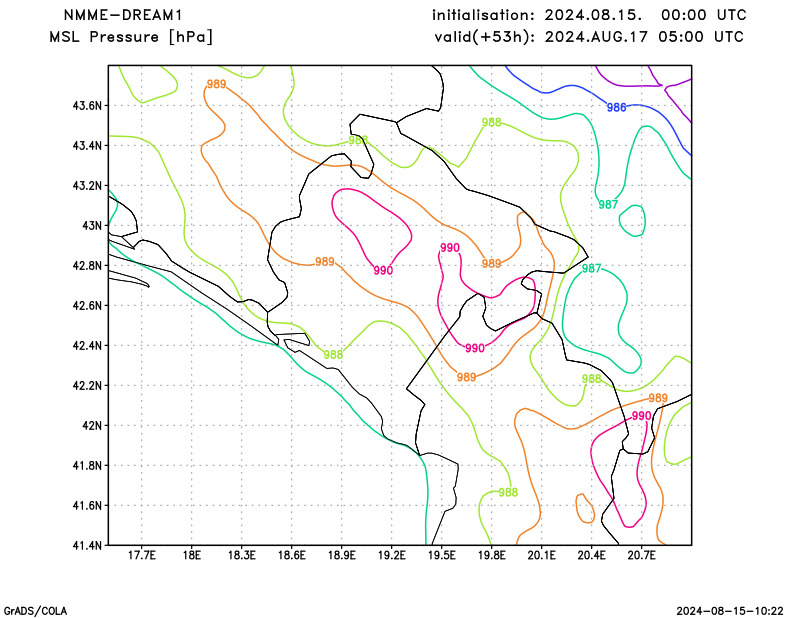This screenshot has width=800, height=618.
Task: Click the 42N latitude label
Action: coord(92,425)
